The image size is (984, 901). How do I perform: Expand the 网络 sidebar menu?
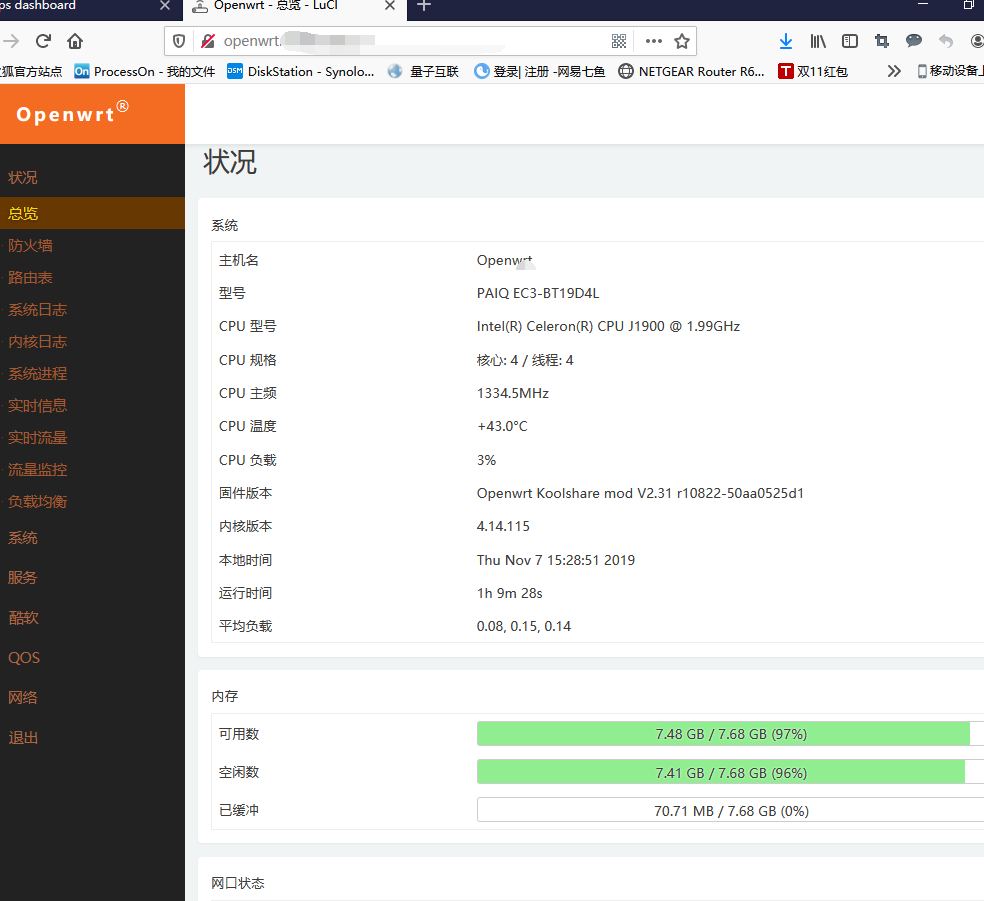coord(23,698)
